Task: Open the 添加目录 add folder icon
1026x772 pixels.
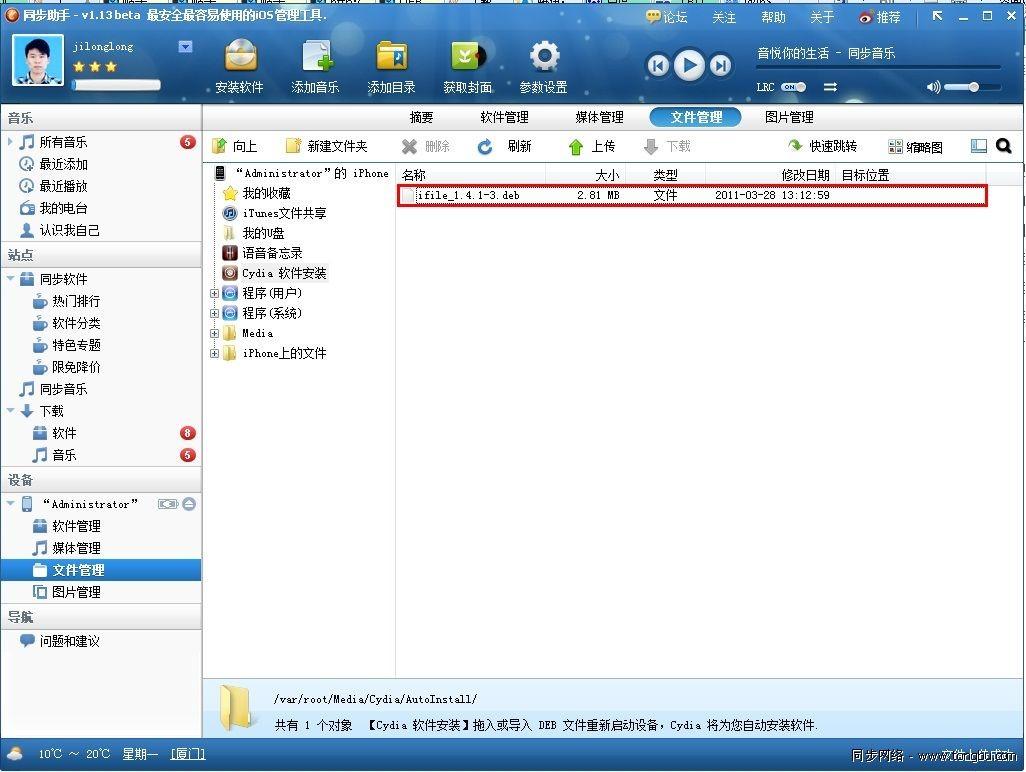Action: pyautogui.click(x=392, y=56)
